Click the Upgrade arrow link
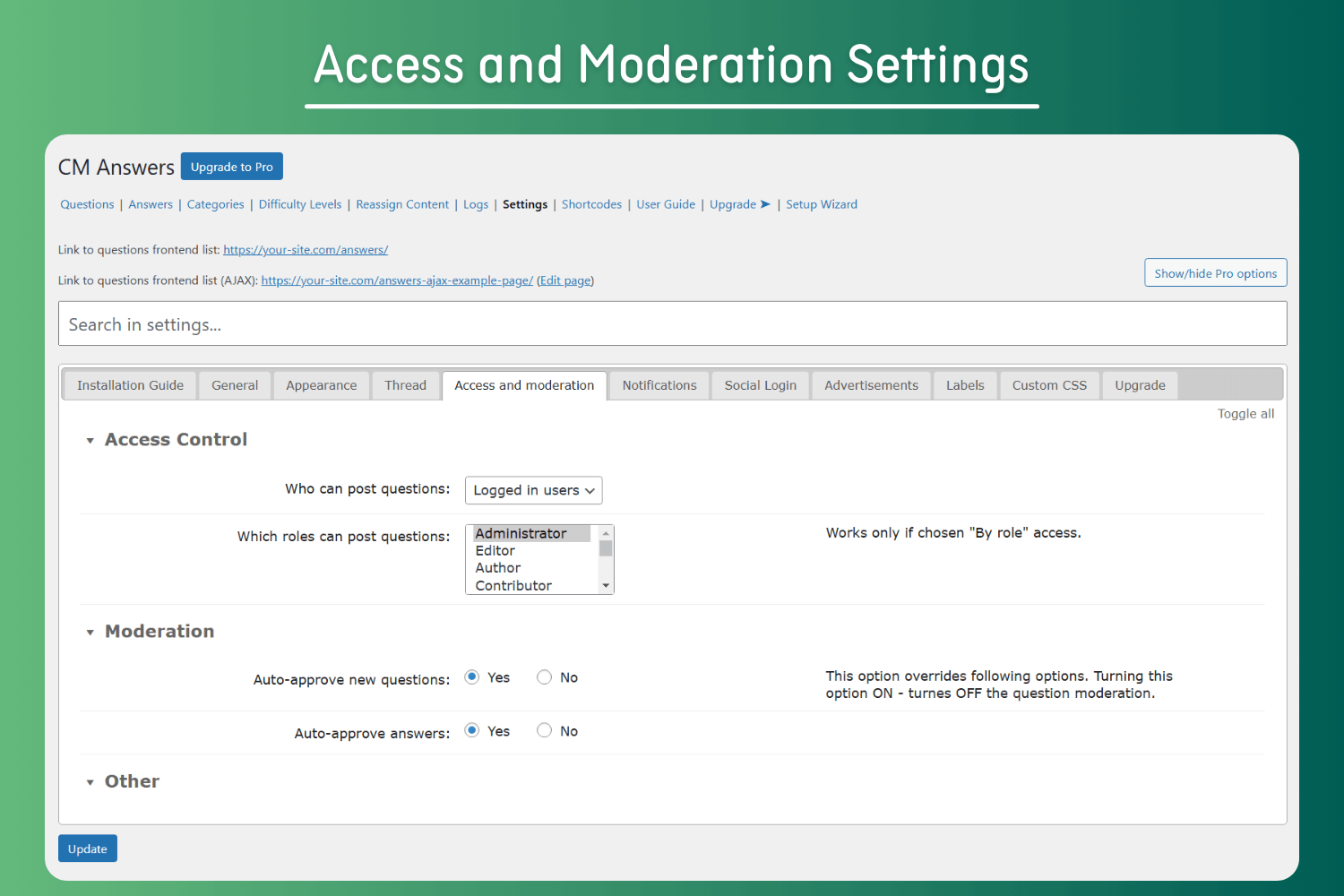Image resolution: width=1344 pixels, height=896 pixels. 740,204
